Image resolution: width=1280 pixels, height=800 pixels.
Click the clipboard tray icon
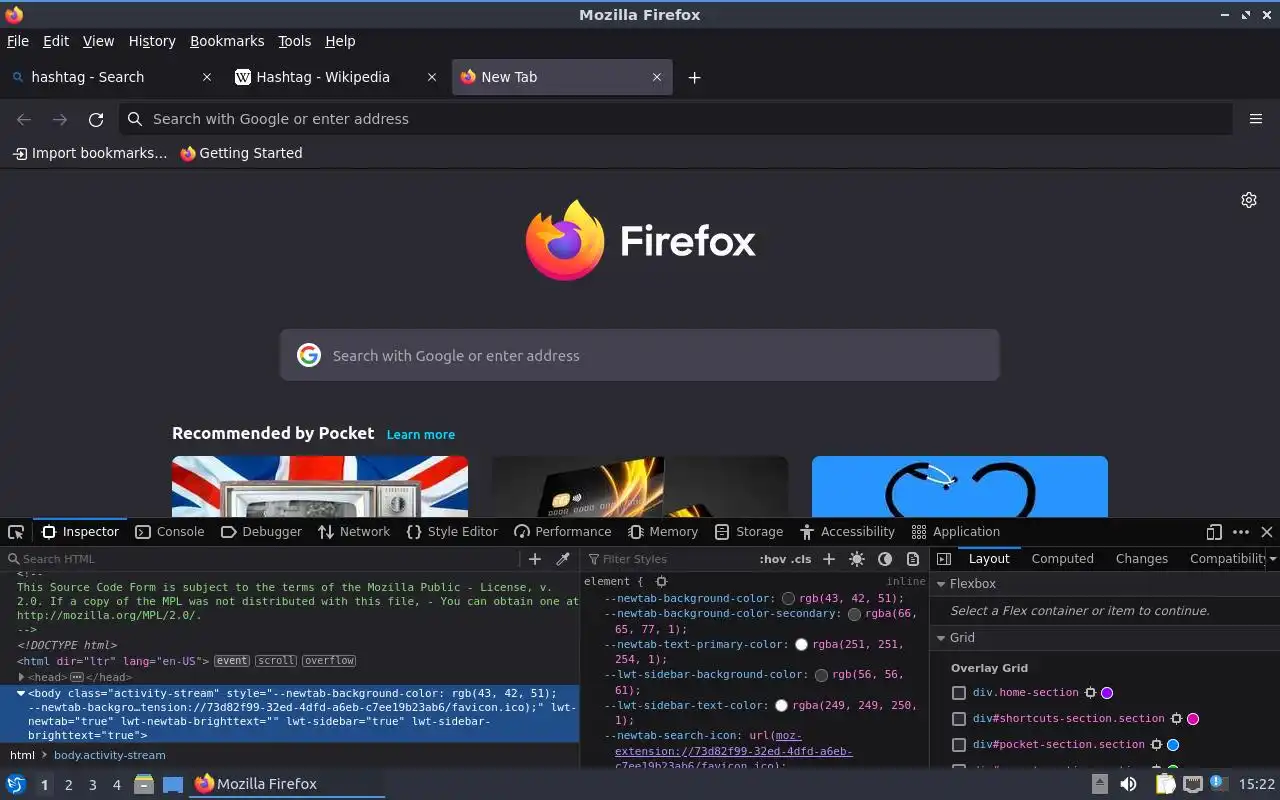[x=1165, y=784]
